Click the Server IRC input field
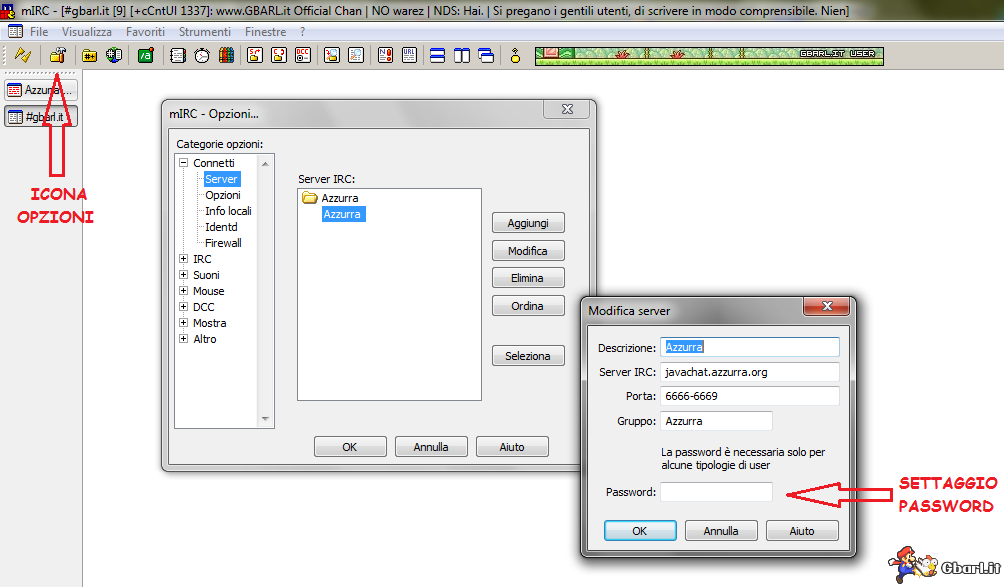Viewport: 1004px width, 587px height. pyautogui.click(x=750, y=372)
